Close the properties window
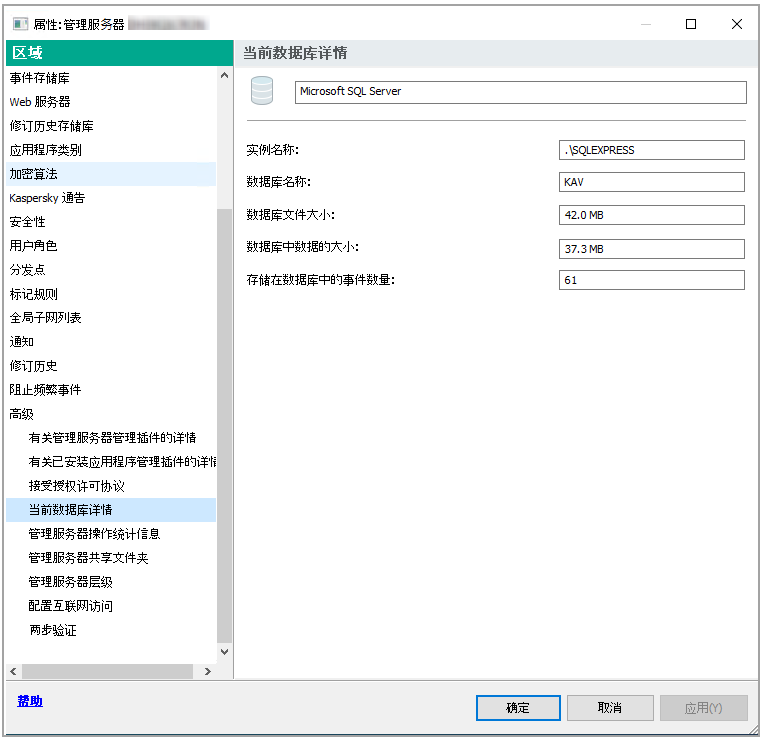This screenshot has width=763, height=739. (x=737, y=24)
